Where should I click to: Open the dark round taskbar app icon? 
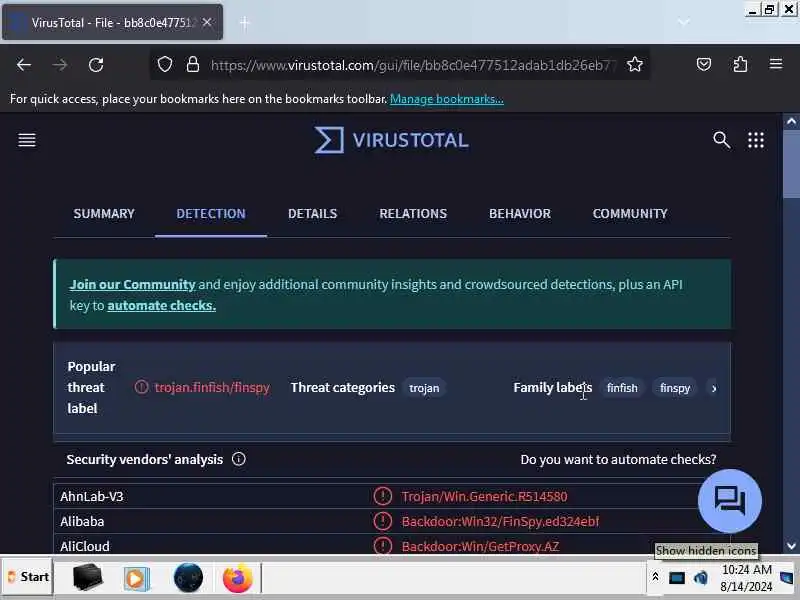tap(188, 578)
